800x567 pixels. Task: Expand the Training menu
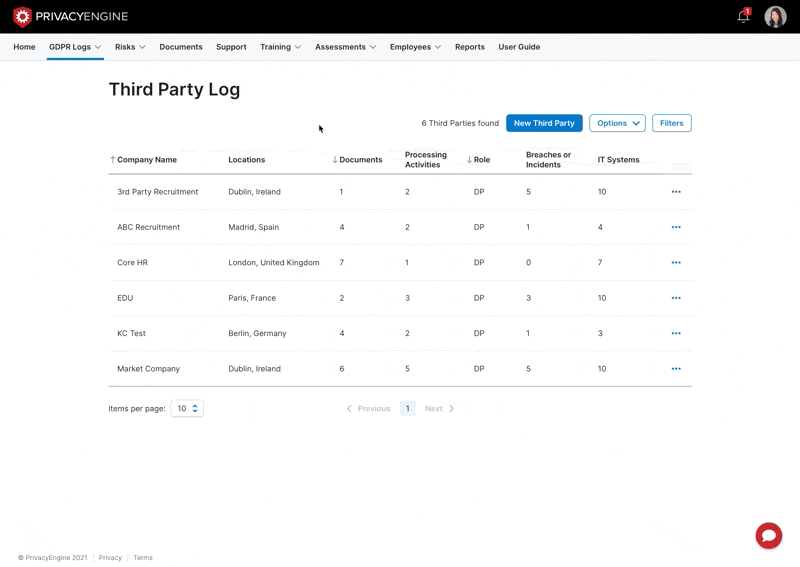(x=281, y=47)
